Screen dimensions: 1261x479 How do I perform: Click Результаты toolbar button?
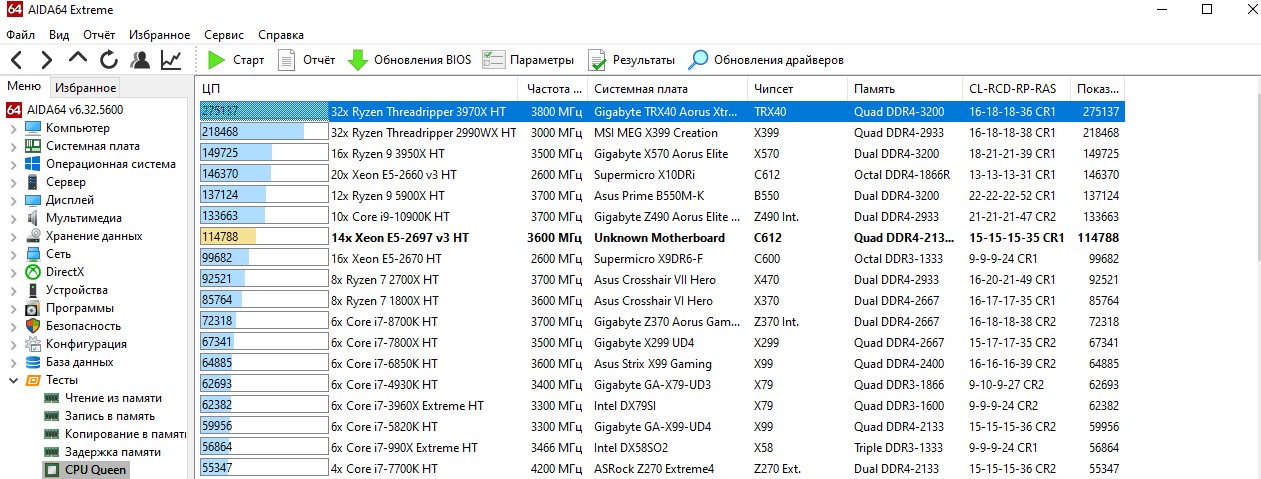coord(631,60)
